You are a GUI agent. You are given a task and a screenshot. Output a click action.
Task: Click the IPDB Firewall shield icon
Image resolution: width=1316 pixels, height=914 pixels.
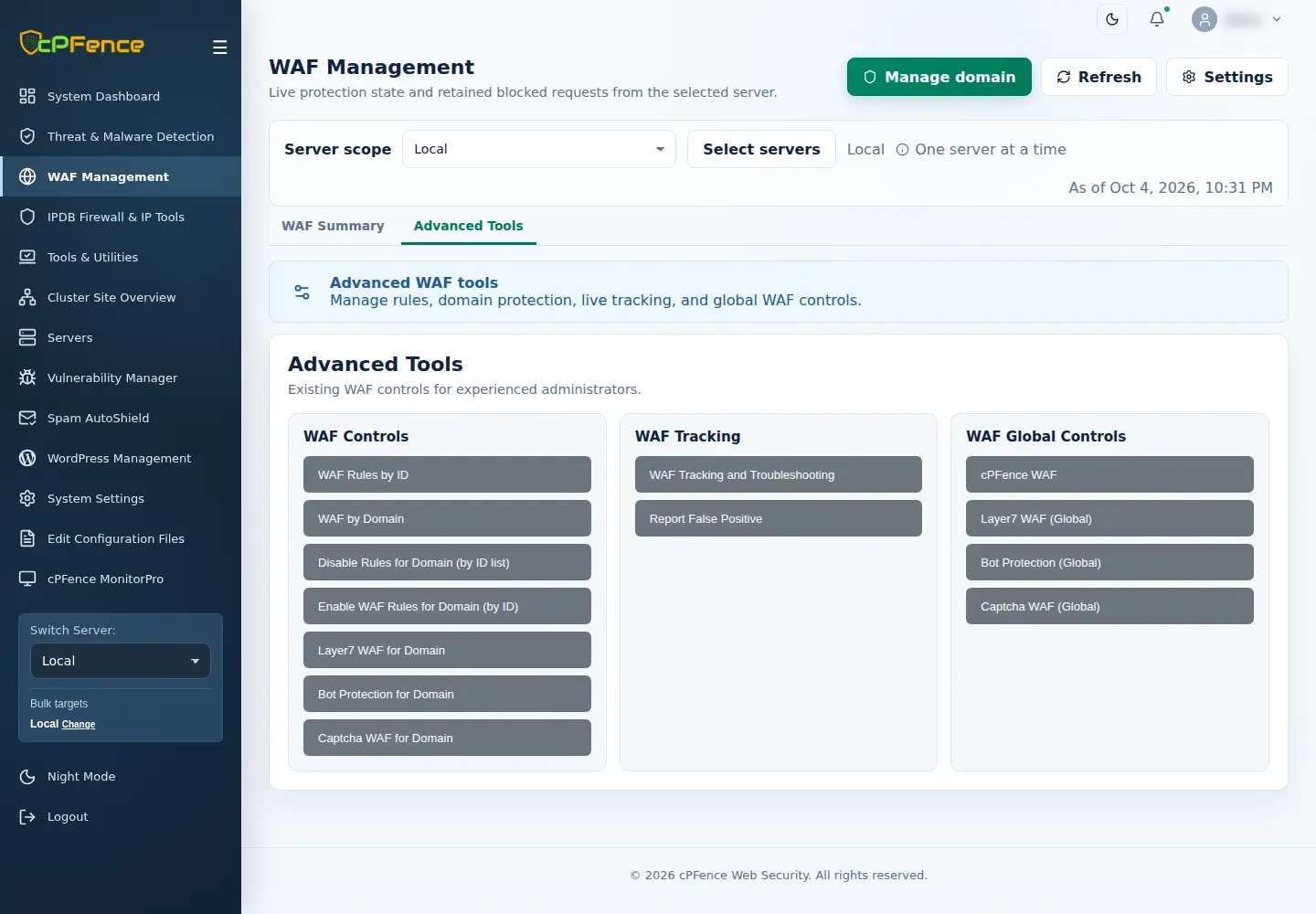coord(27,217)
